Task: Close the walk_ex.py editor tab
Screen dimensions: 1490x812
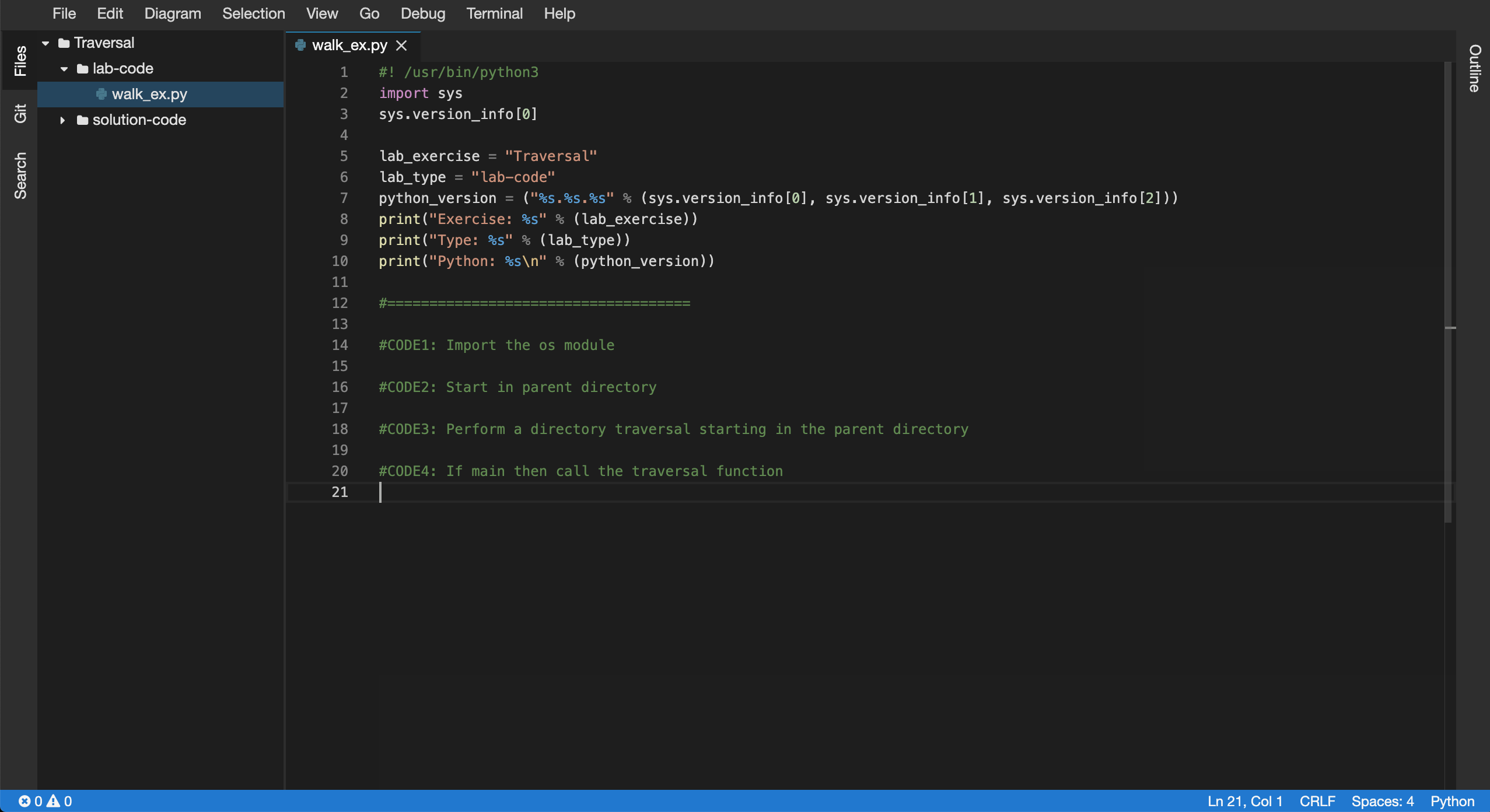Action: pos(401,45)
